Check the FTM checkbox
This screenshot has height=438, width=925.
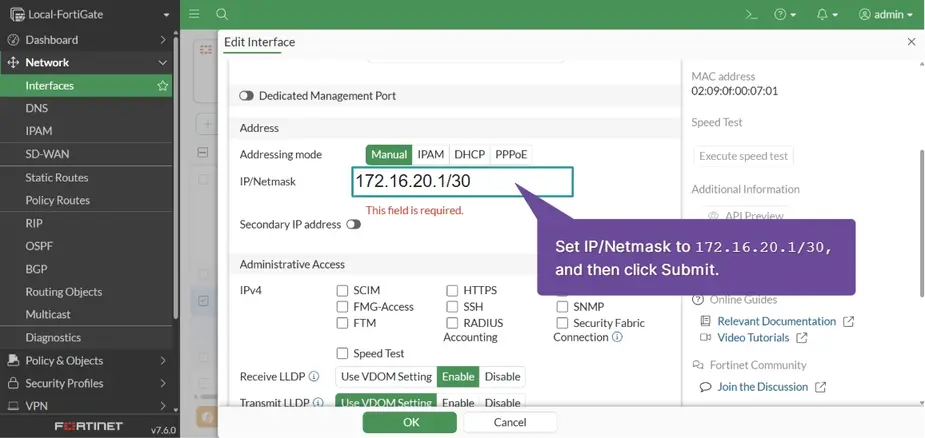coord(342,323)
